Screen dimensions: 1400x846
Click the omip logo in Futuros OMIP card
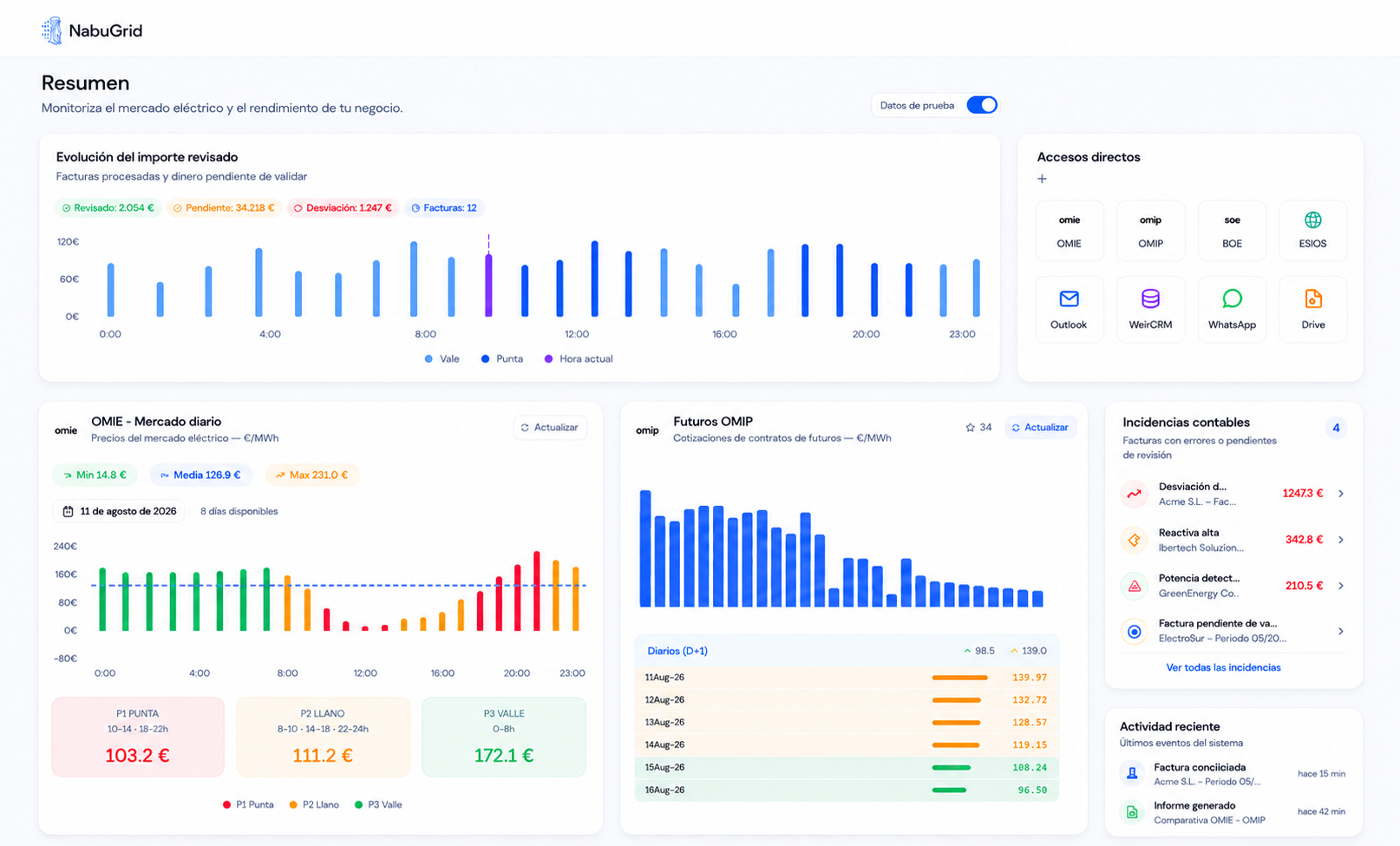pos(647,430)
